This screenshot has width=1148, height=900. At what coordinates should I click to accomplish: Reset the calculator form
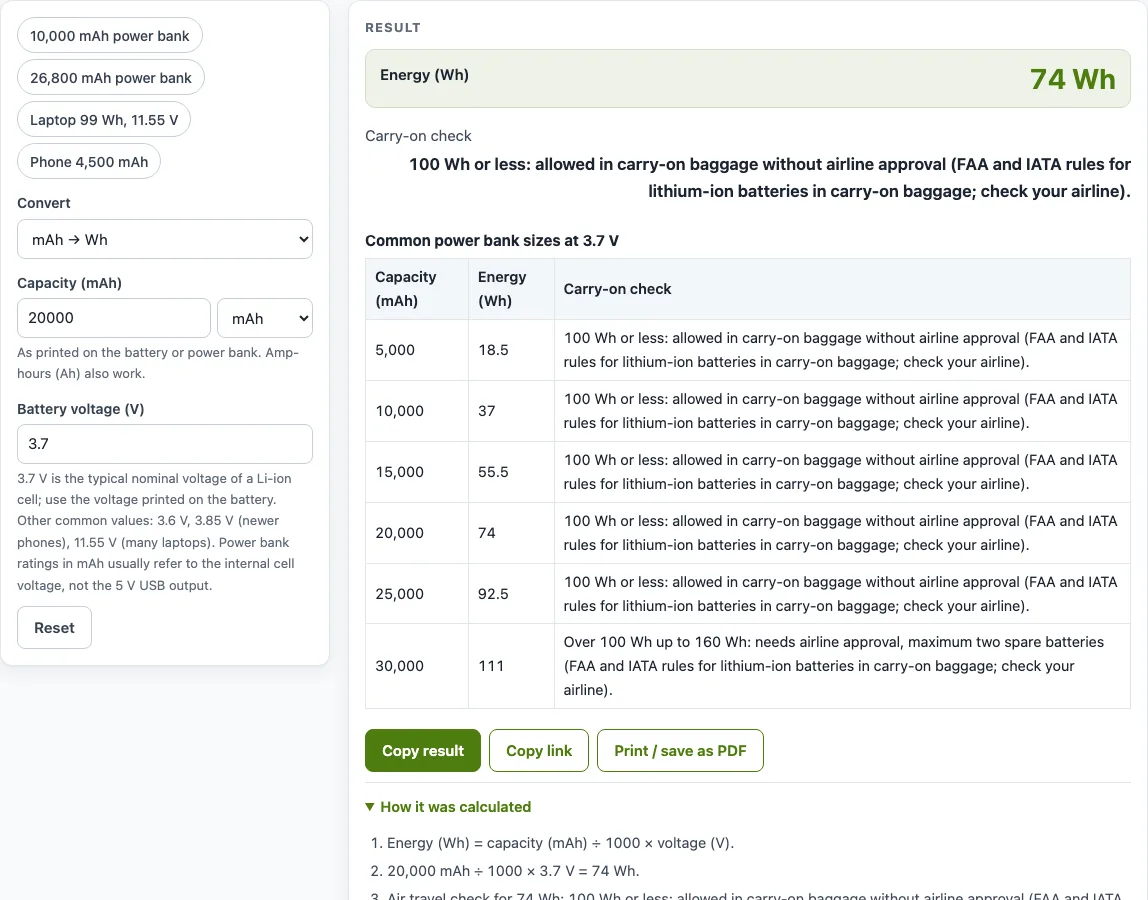[54, 628]
